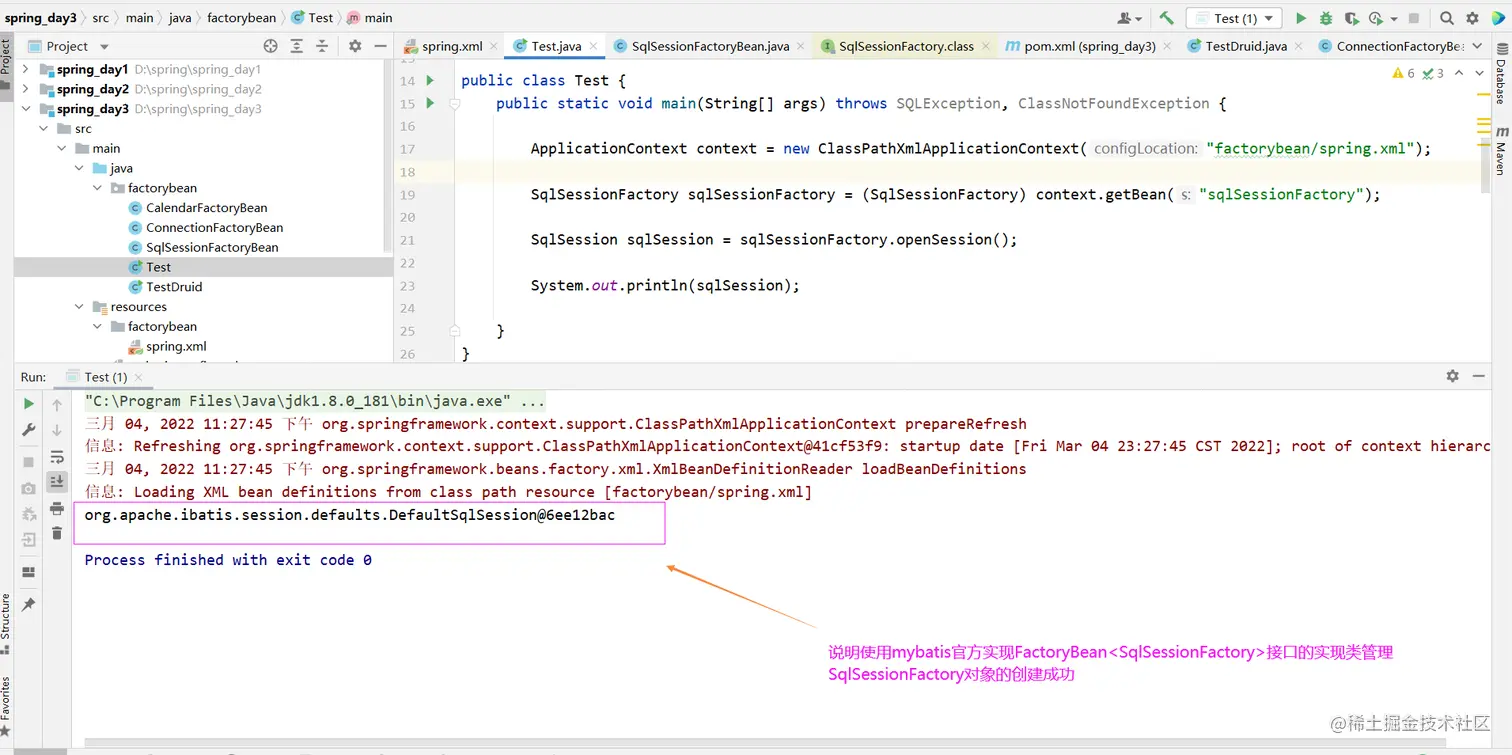Open the Database tool window
Screen dimensions: 1512x755
(1501, 75)
